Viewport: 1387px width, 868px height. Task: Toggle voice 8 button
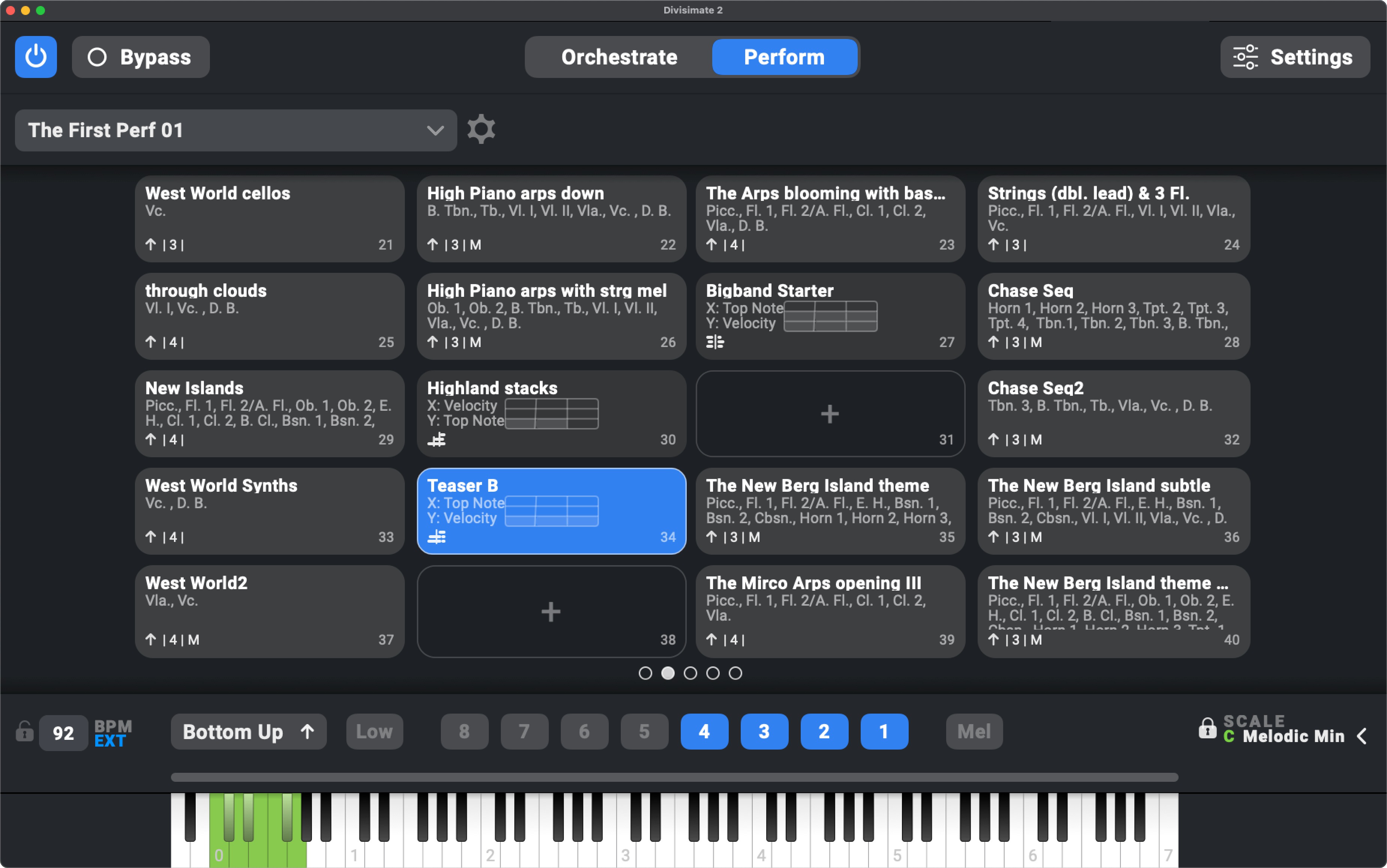464,731
